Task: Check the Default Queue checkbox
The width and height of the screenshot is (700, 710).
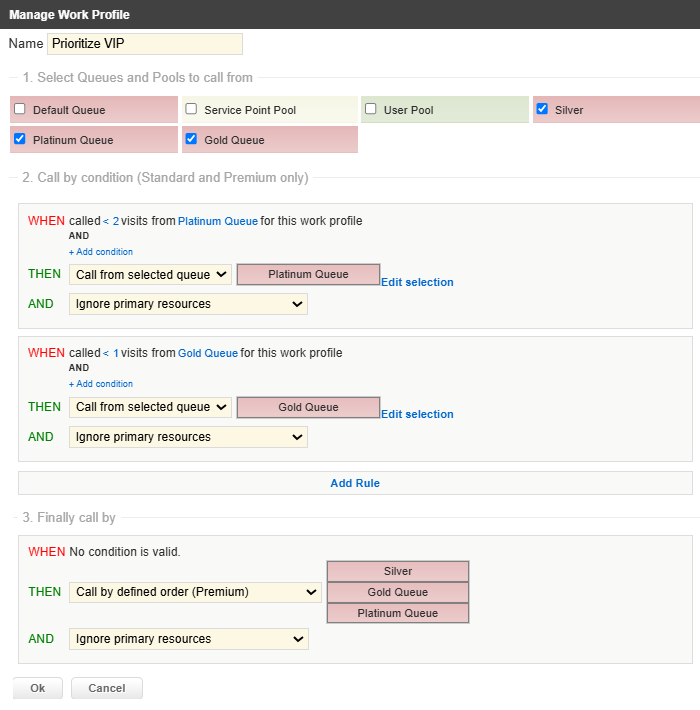Action: (20, 110)
